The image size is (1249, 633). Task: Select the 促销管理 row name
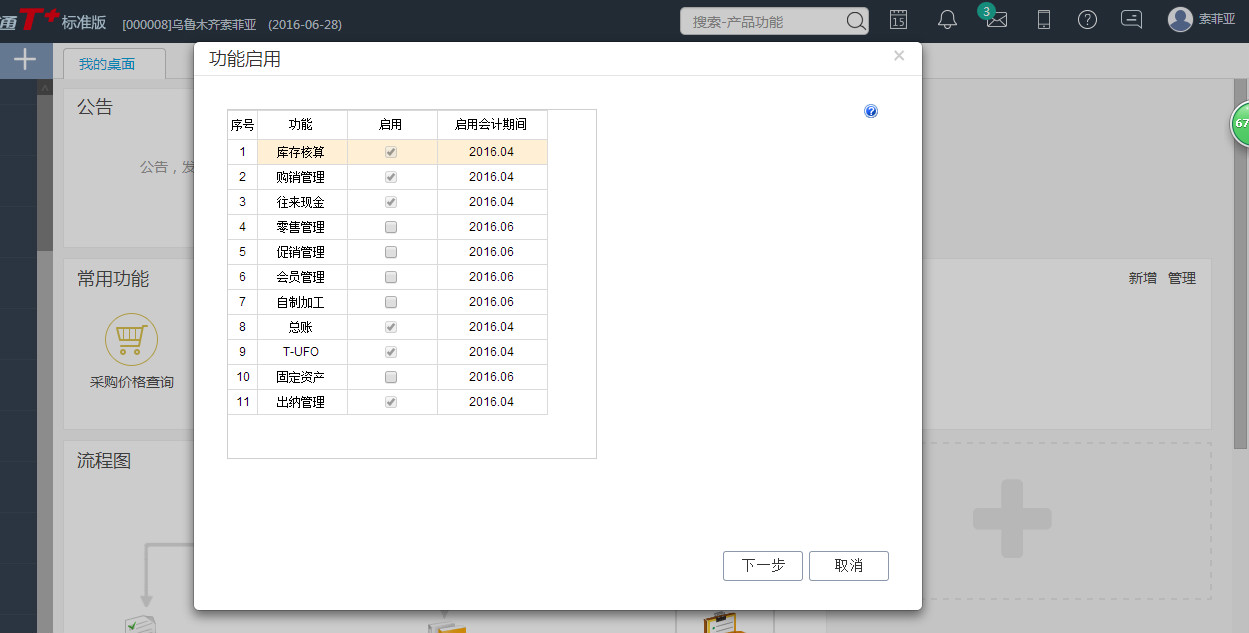301,252
